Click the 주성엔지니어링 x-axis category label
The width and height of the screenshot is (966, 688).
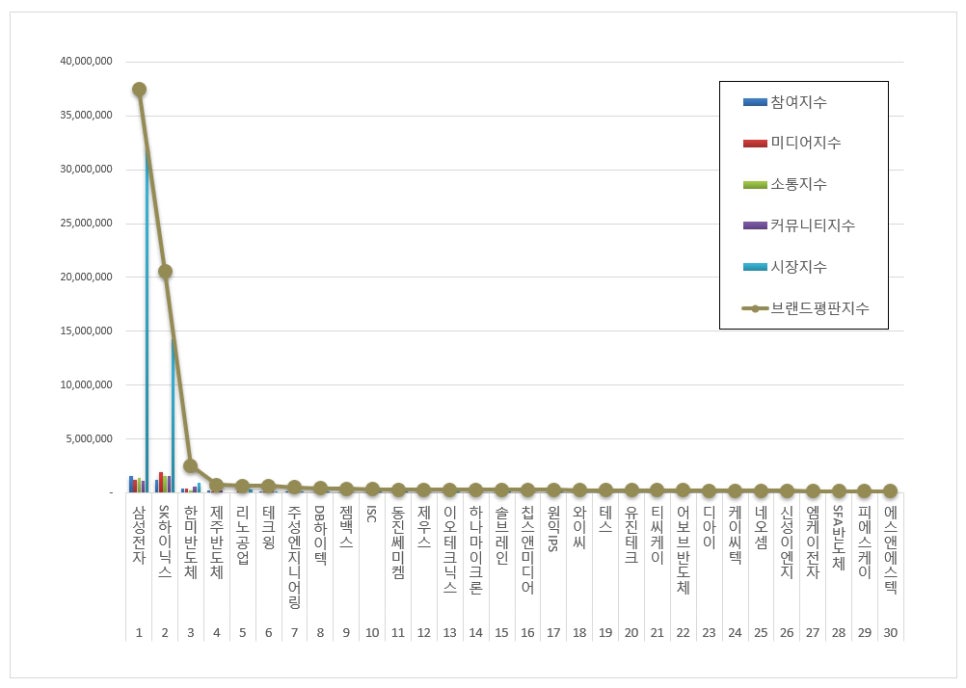coord(294,557)
